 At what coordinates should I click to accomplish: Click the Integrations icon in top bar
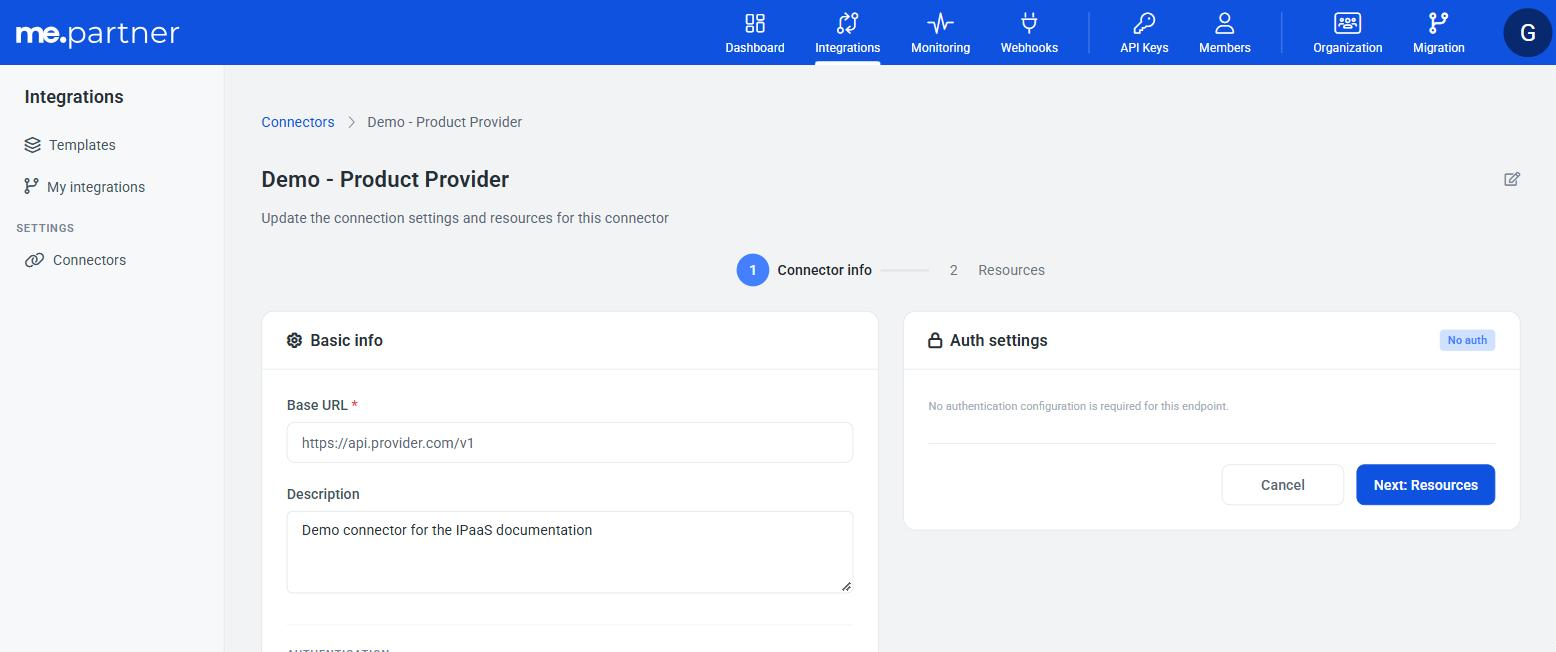(x=847, y=23)
